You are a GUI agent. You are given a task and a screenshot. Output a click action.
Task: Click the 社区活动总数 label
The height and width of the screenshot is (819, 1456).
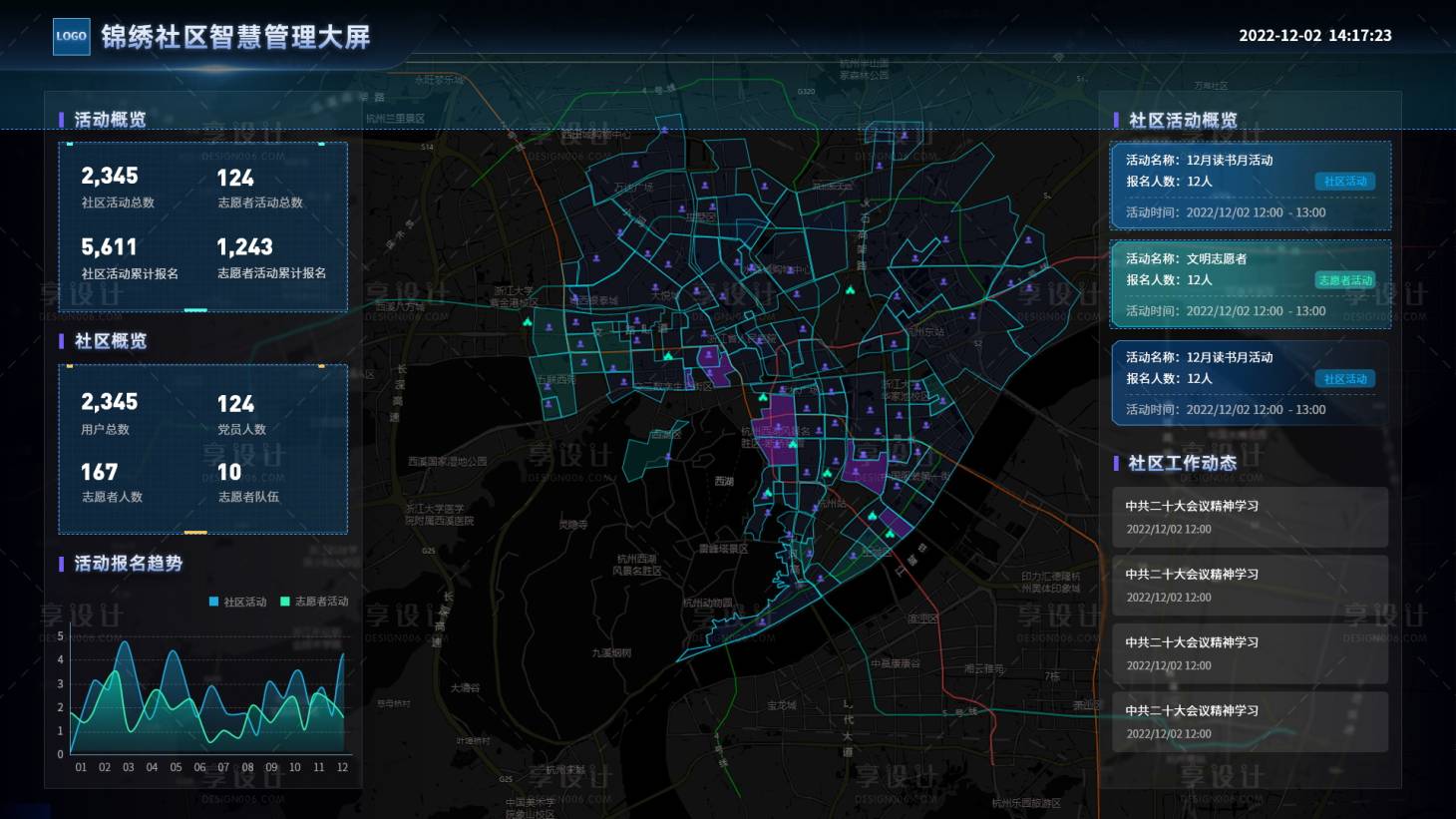coord(118,203)
